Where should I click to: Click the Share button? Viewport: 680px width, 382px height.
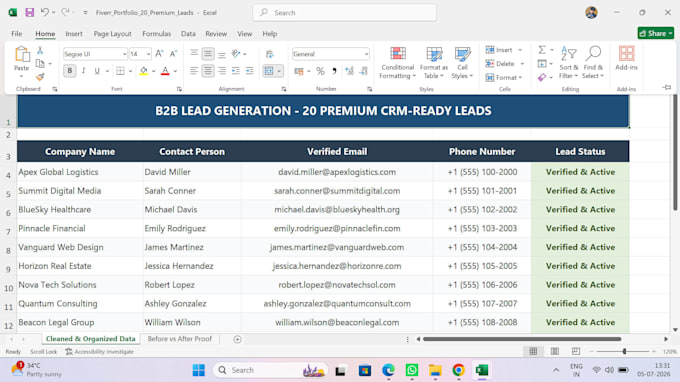655,33
